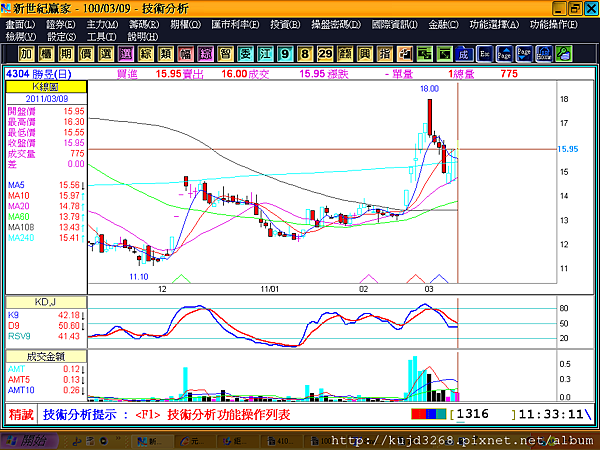Click the K9 value row
Image resolution: width=600 pixels, height=450 pixels.
coord(44,315)
